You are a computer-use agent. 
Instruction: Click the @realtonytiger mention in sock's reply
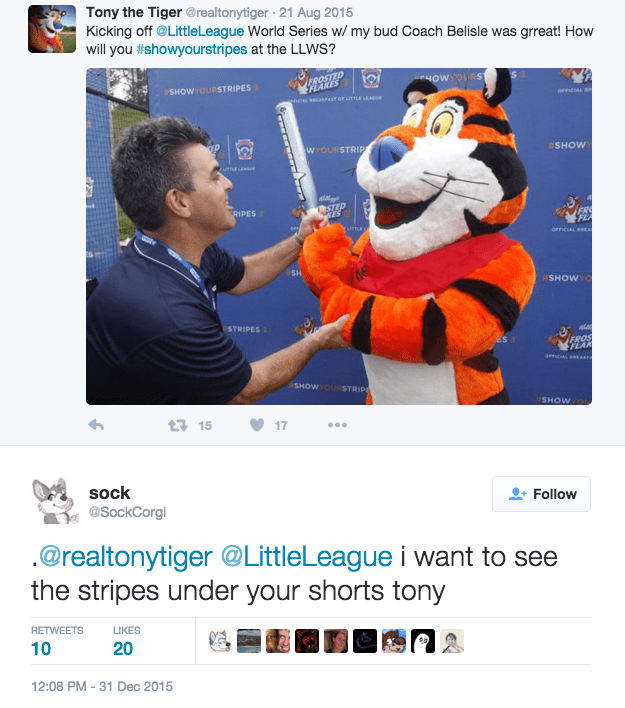(126, 556)
